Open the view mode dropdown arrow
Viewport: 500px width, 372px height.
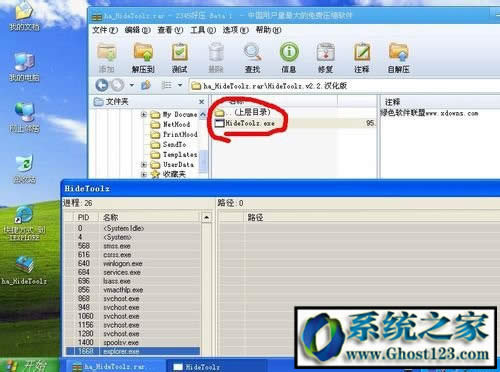coord(180,85)
